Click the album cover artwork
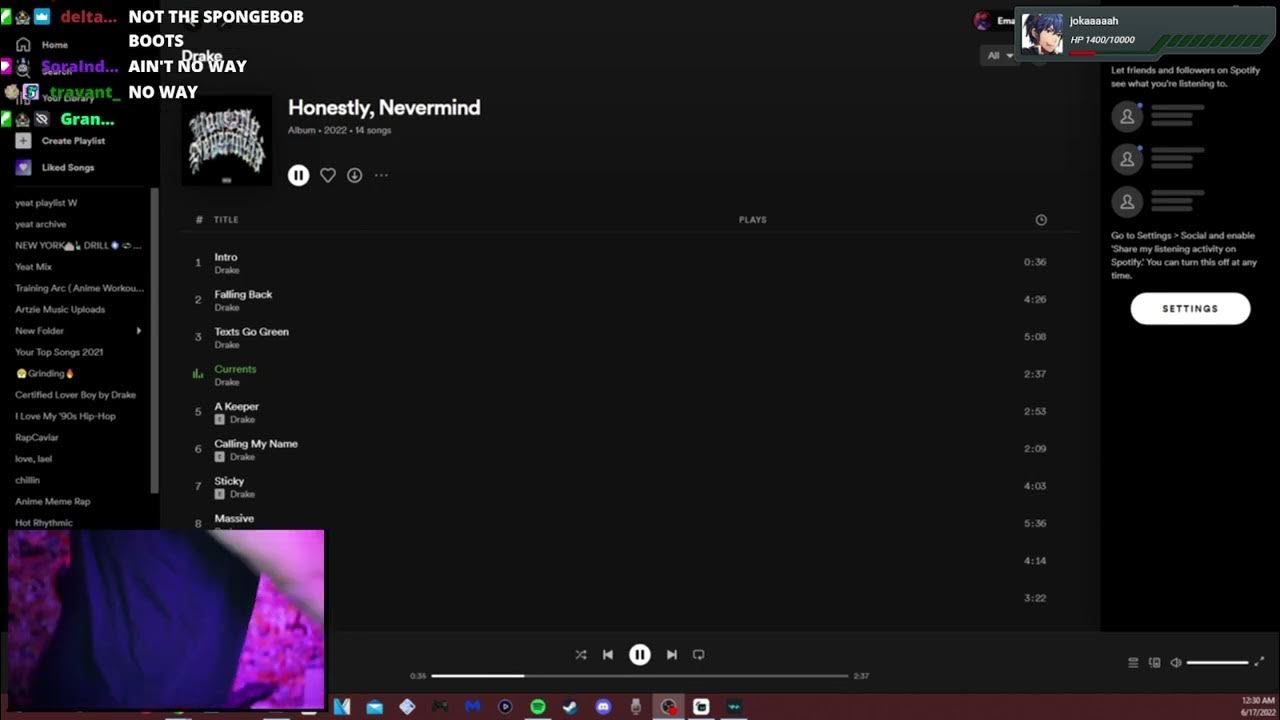The height and width of the screenshot is (720, 1280). click(x=226, y=140)
